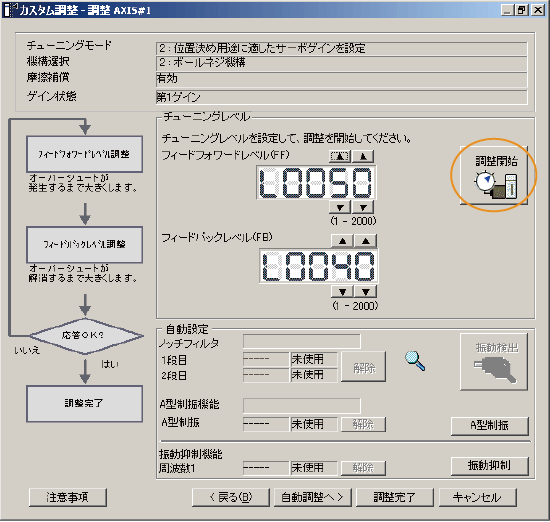Decrease feedback level with right down arrow
The height and width of the screenshot is (522, 550).
point(366,292)
